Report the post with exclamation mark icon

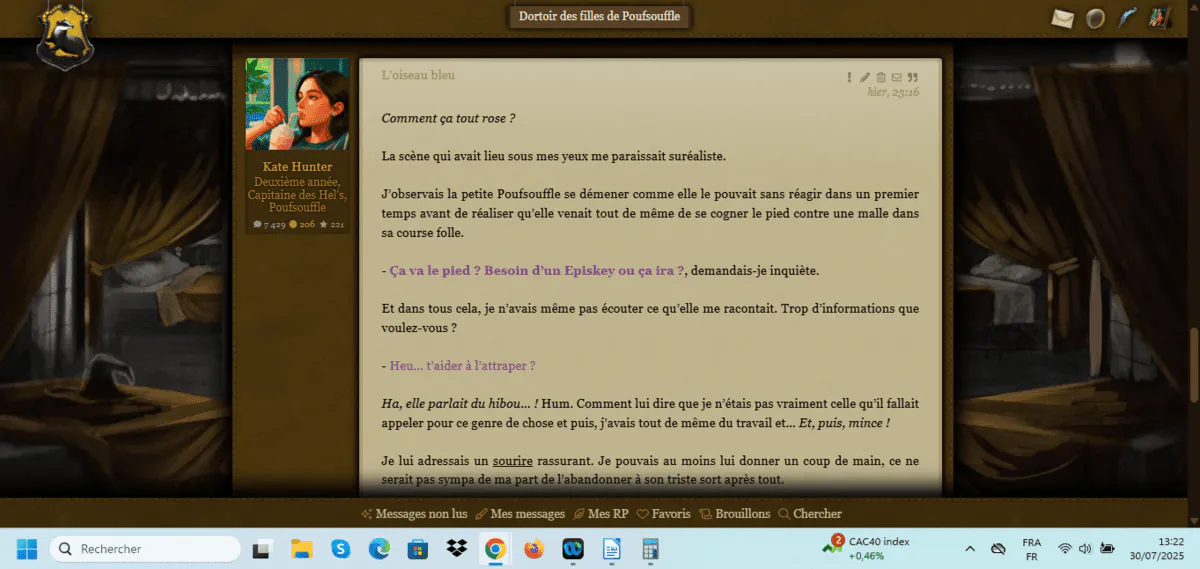tap(850, 77)
